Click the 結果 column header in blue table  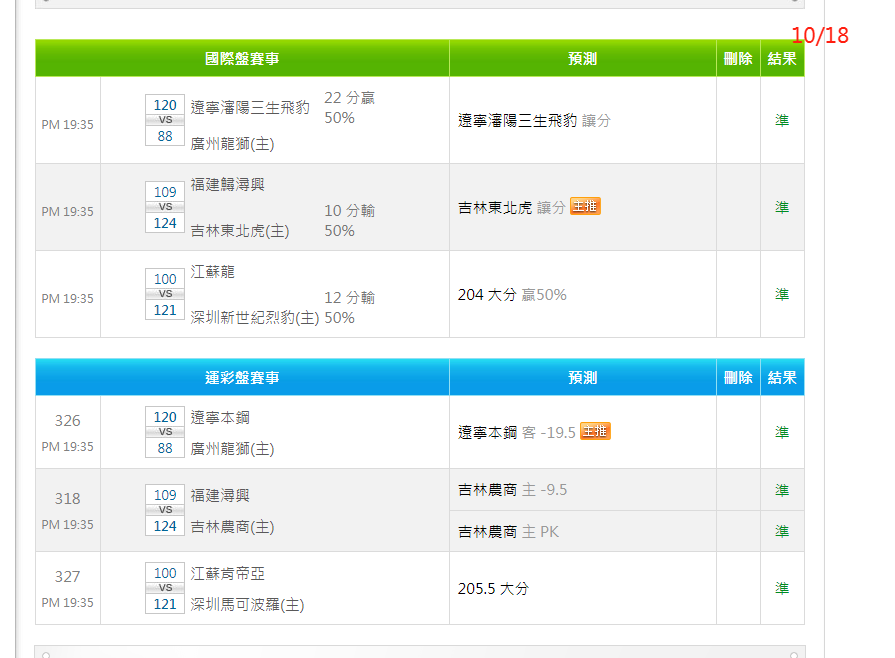[782, 377]
